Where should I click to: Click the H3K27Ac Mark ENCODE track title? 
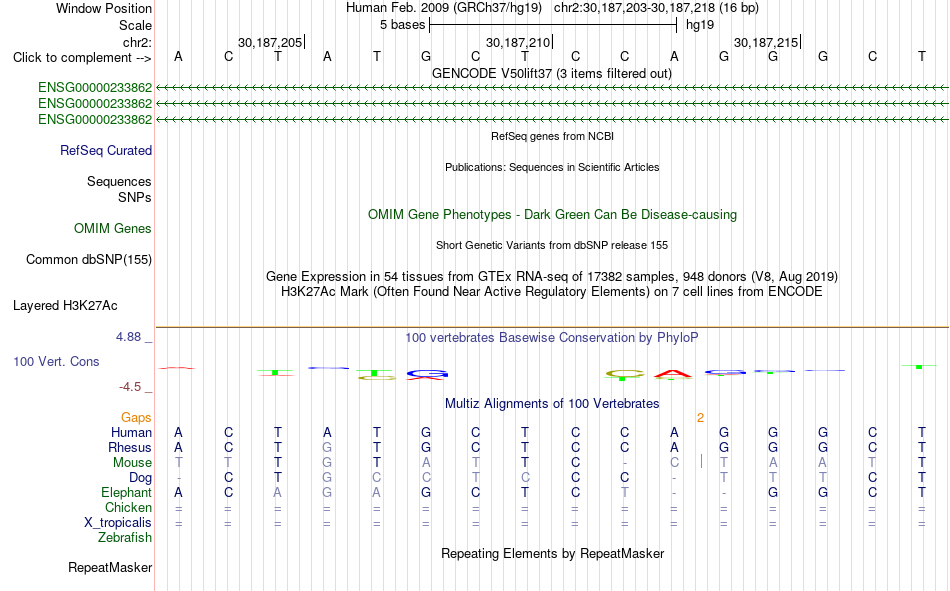click(552, 292)
